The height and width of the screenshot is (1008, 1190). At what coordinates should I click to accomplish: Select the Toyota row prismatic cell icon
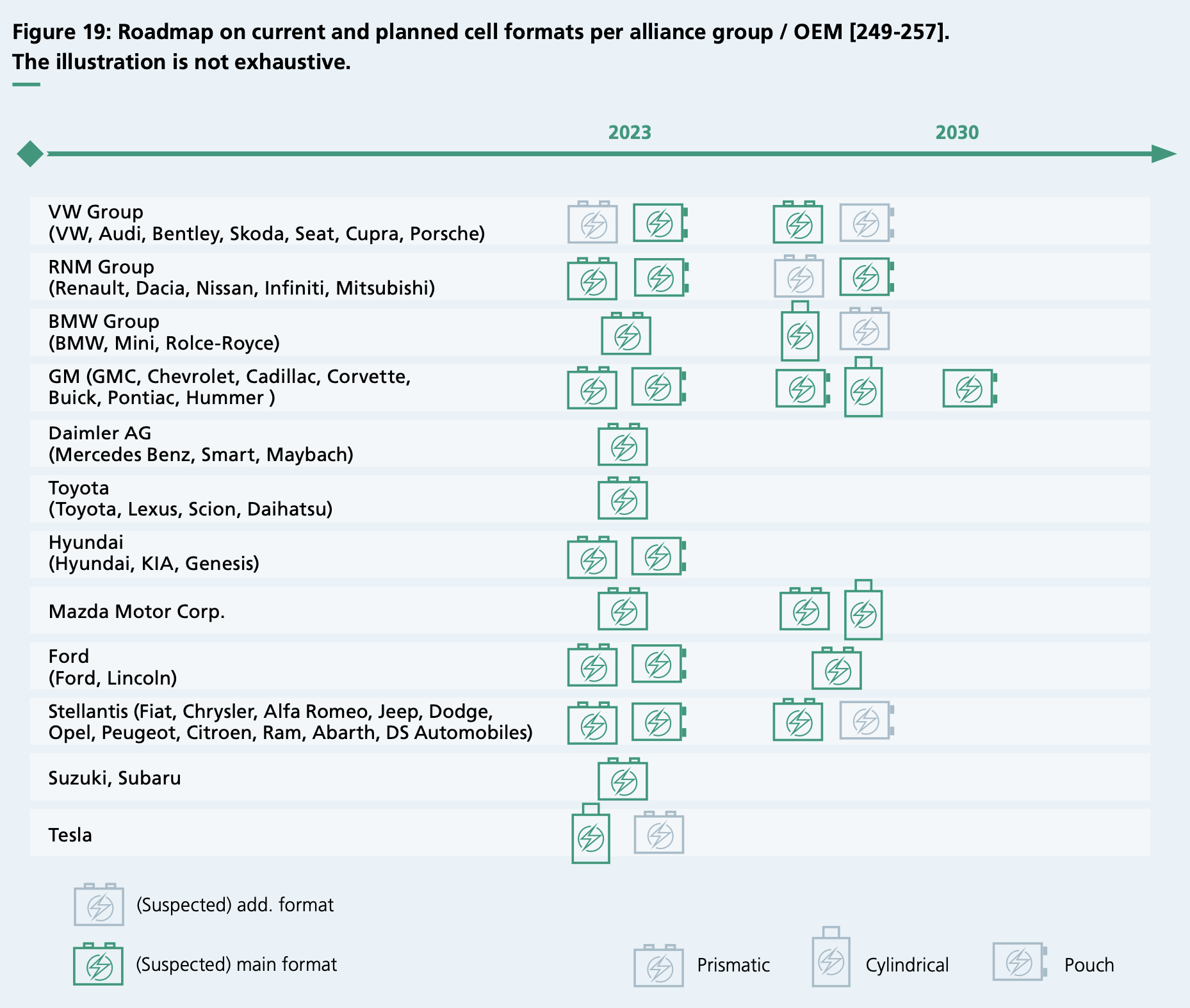[623, 500]
